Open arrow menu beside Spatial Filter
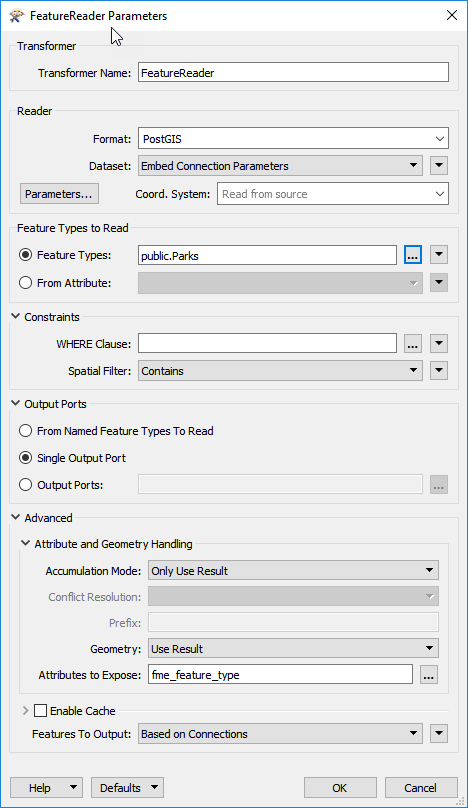This screenshot has height=808, width=468. coord(439,371)
